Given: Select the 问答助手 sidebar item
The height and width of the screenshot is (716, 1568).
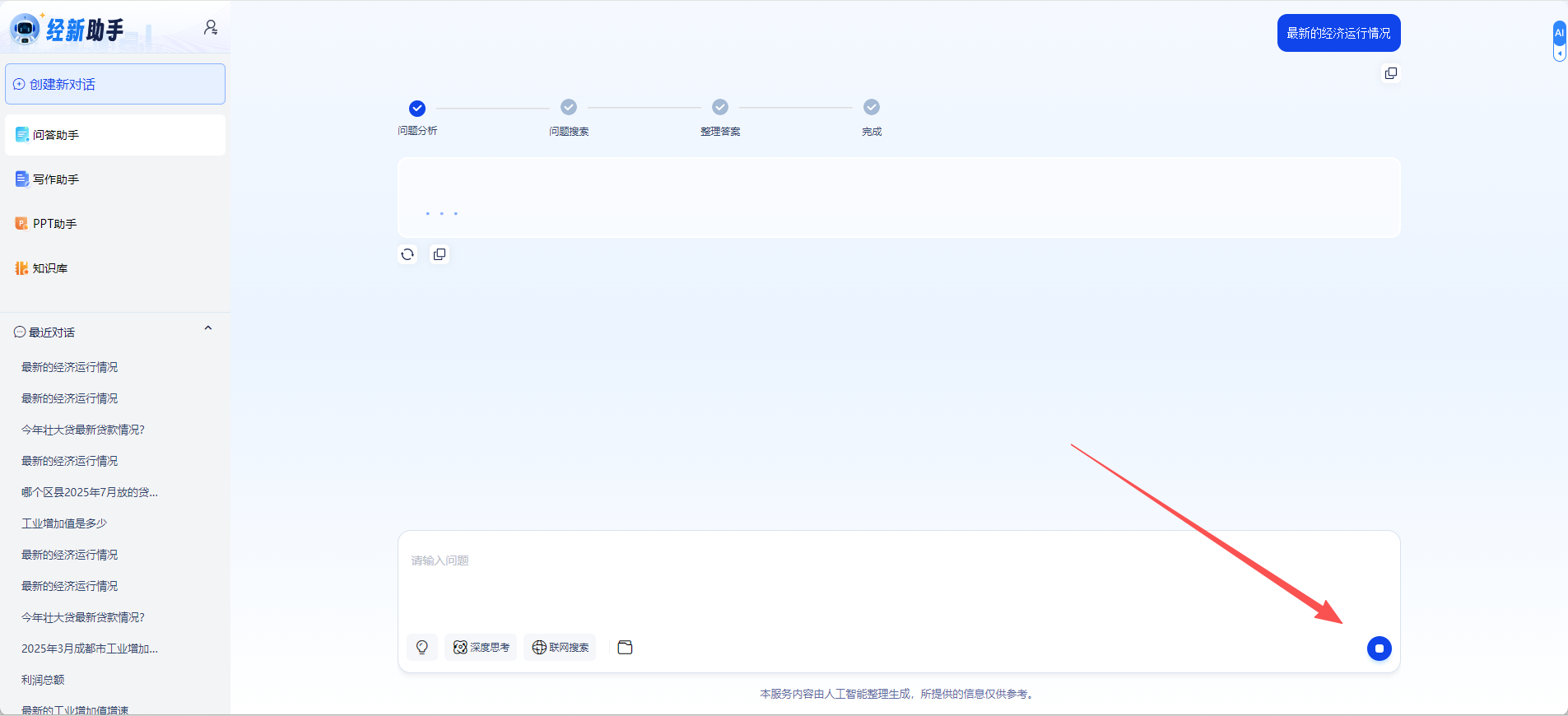Looking at the screenshot, I should [x=56, y=135].
